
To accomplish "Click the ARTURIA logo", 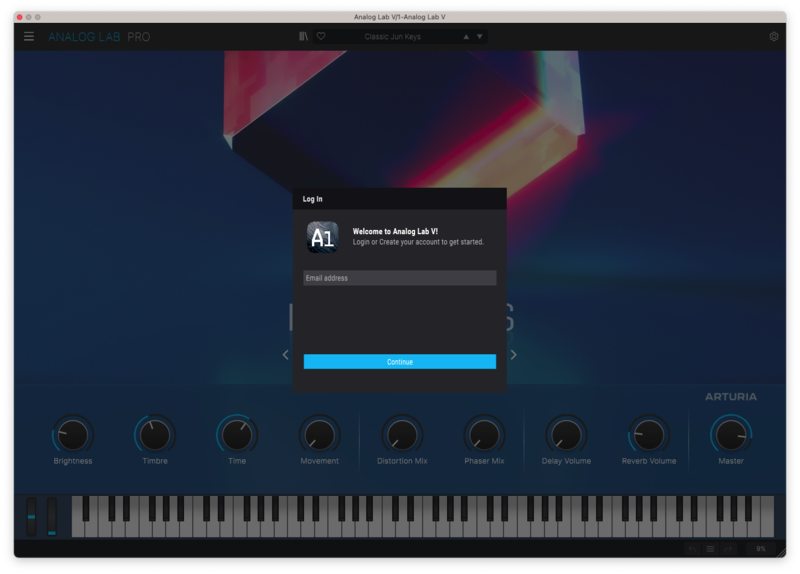I will click(731, 396).
